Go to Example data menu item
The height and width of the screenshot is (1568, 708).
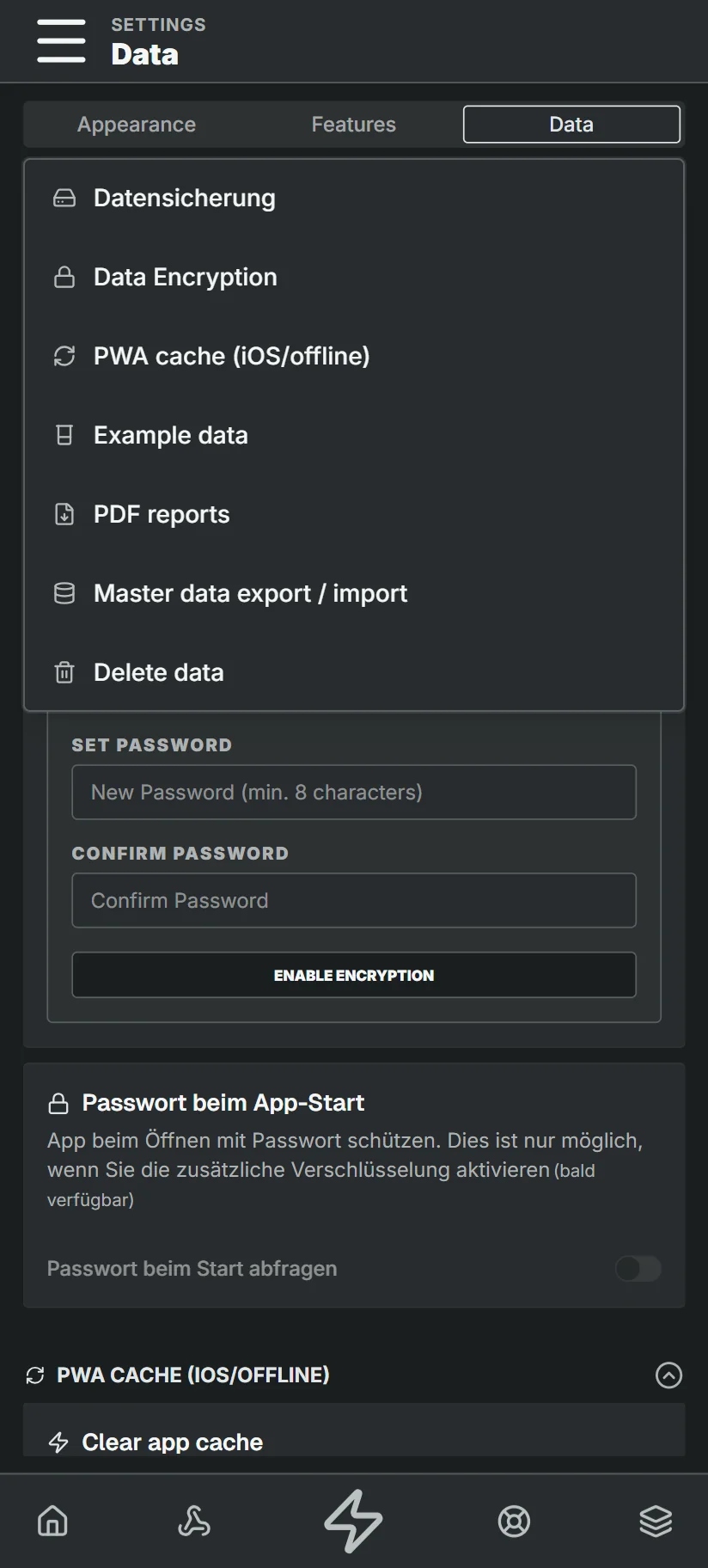354,436
